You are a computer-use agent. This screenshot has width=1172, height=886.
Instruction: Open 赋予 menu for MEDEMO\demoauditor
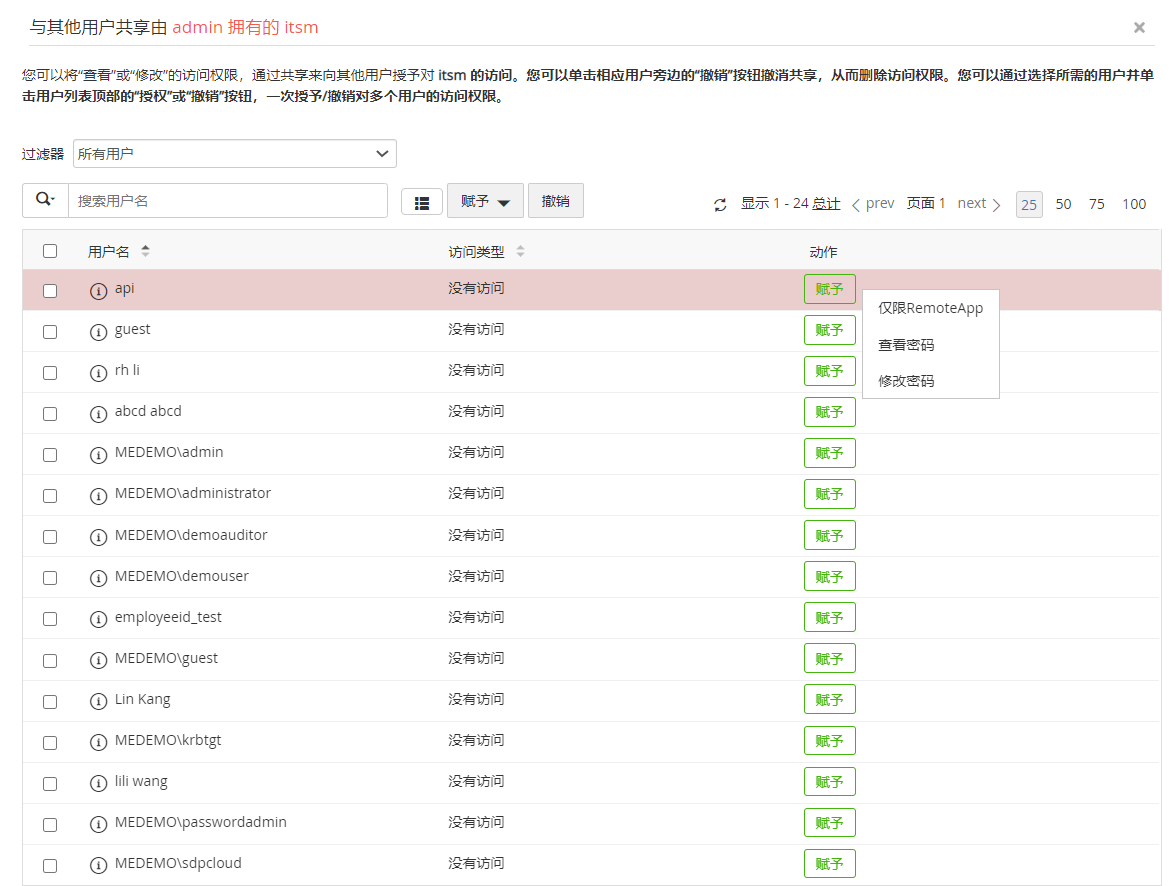coord(830,536)
